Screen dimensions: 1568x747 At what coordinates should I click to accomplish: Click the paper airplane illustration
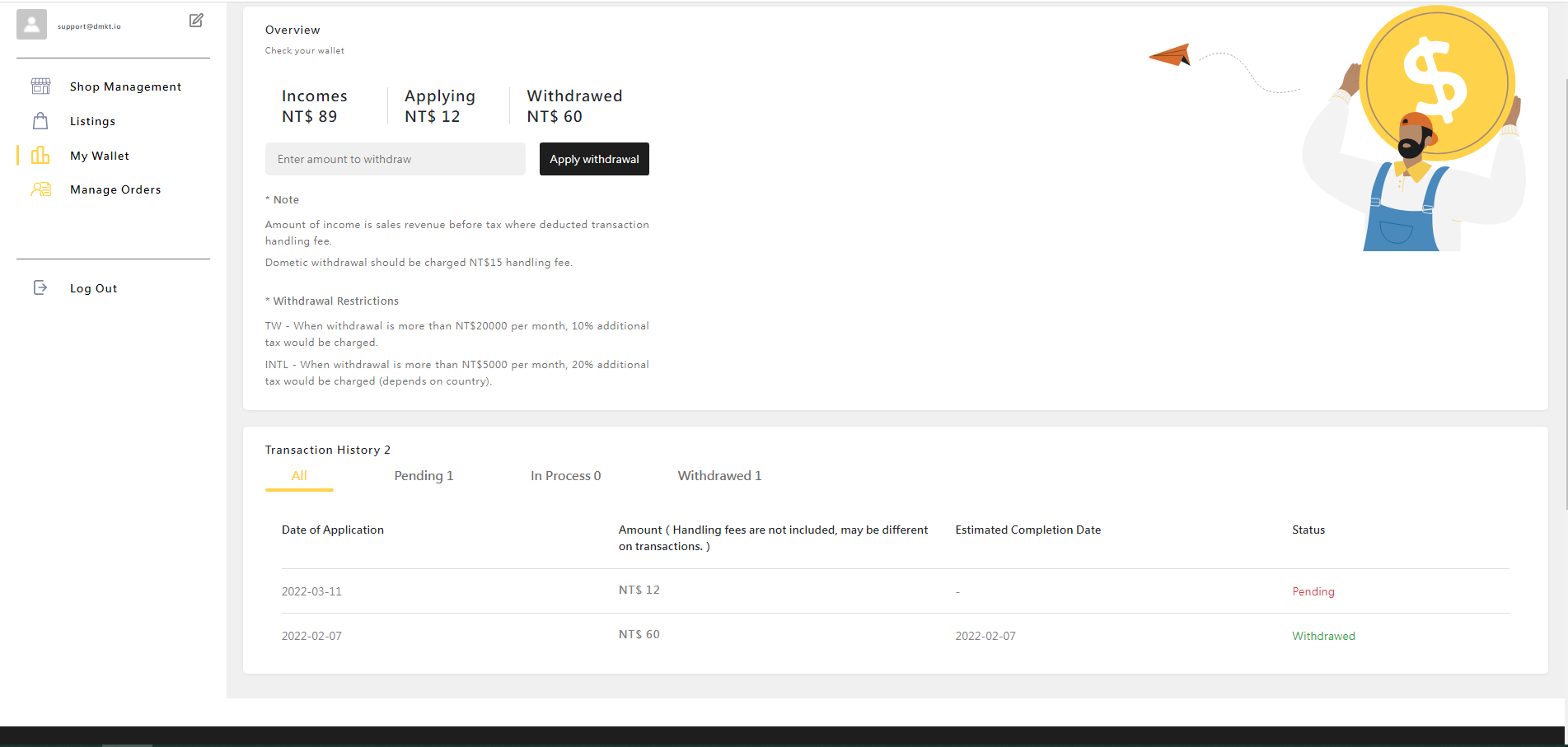coord(1170,55)
